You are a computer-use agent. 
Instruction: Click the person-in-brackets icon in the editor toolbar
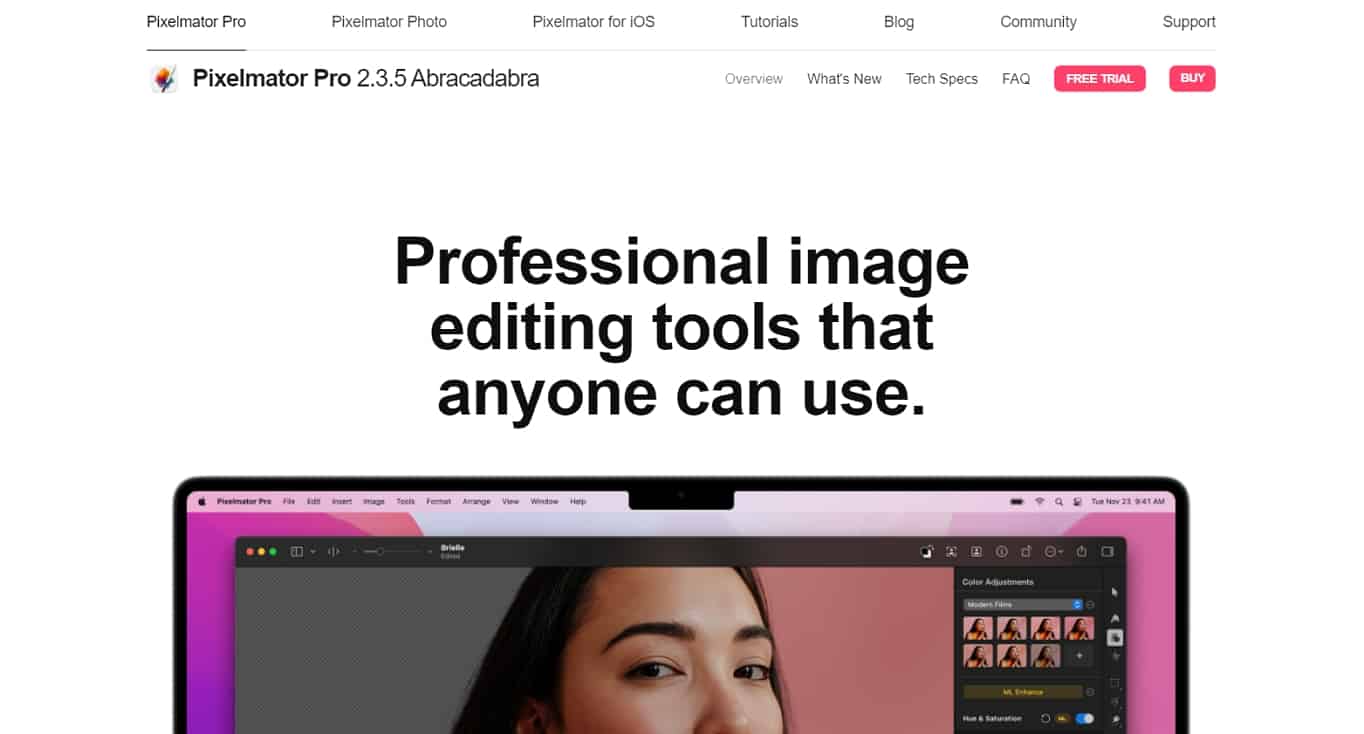pyautogui.click(x=951, y=551)
